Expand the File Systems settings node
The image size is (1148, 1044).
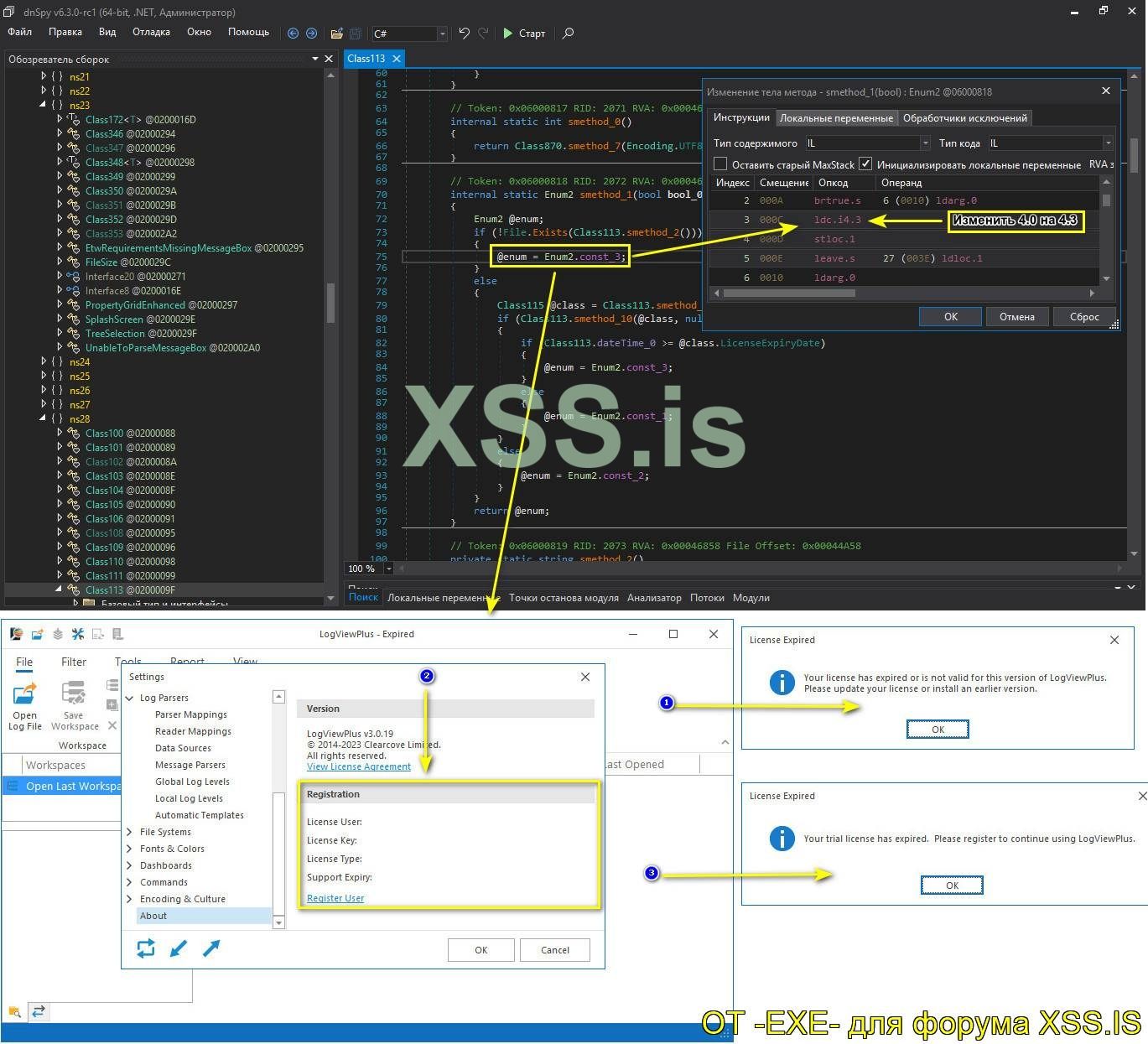[x=130, y=832]
